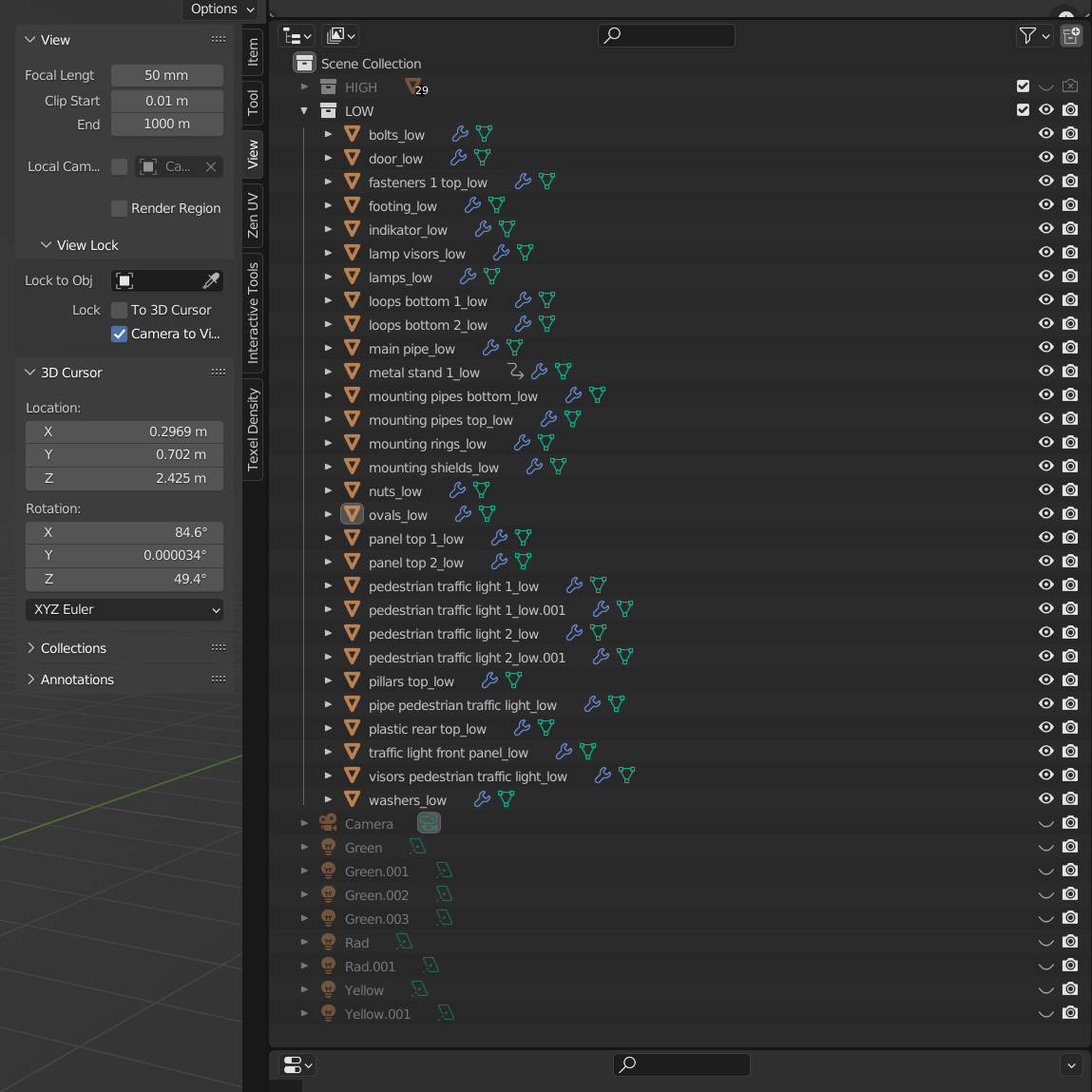The width and height of the screenshot is (1092, 1092).
Task: Click the camera data icon beside Camera
Action: [429, 823]
